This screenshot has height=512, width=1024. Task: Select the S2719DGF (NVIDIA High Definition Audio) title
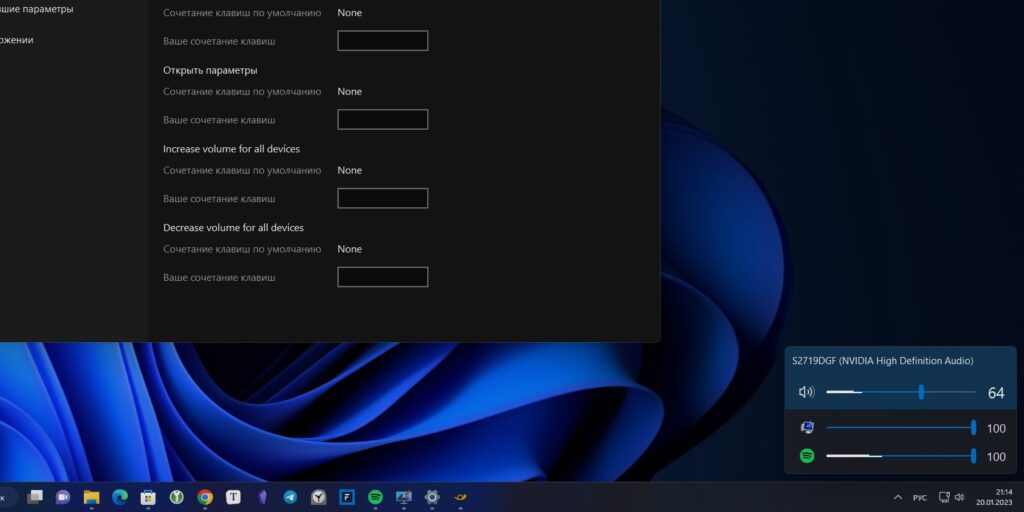(x=882, y=360)
